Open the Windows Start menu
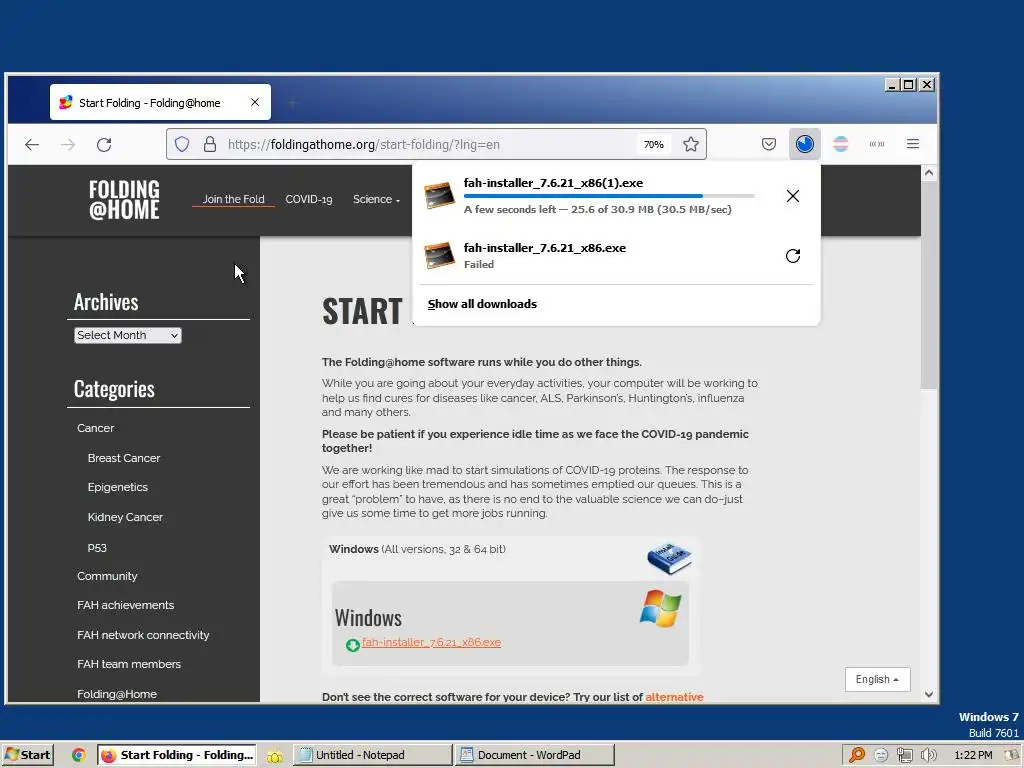The height and width of the screenshot is (768, 1024). (x=27, y=755)
